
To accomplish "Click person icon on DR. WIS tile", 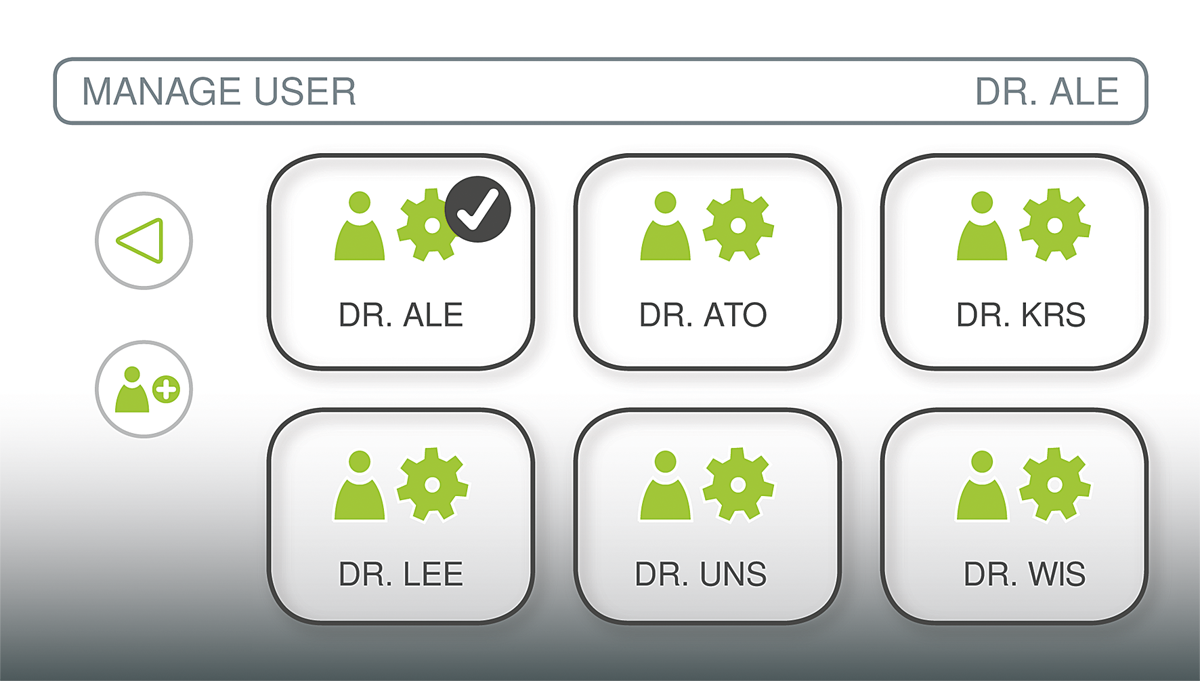I will [x=982, y=485].
